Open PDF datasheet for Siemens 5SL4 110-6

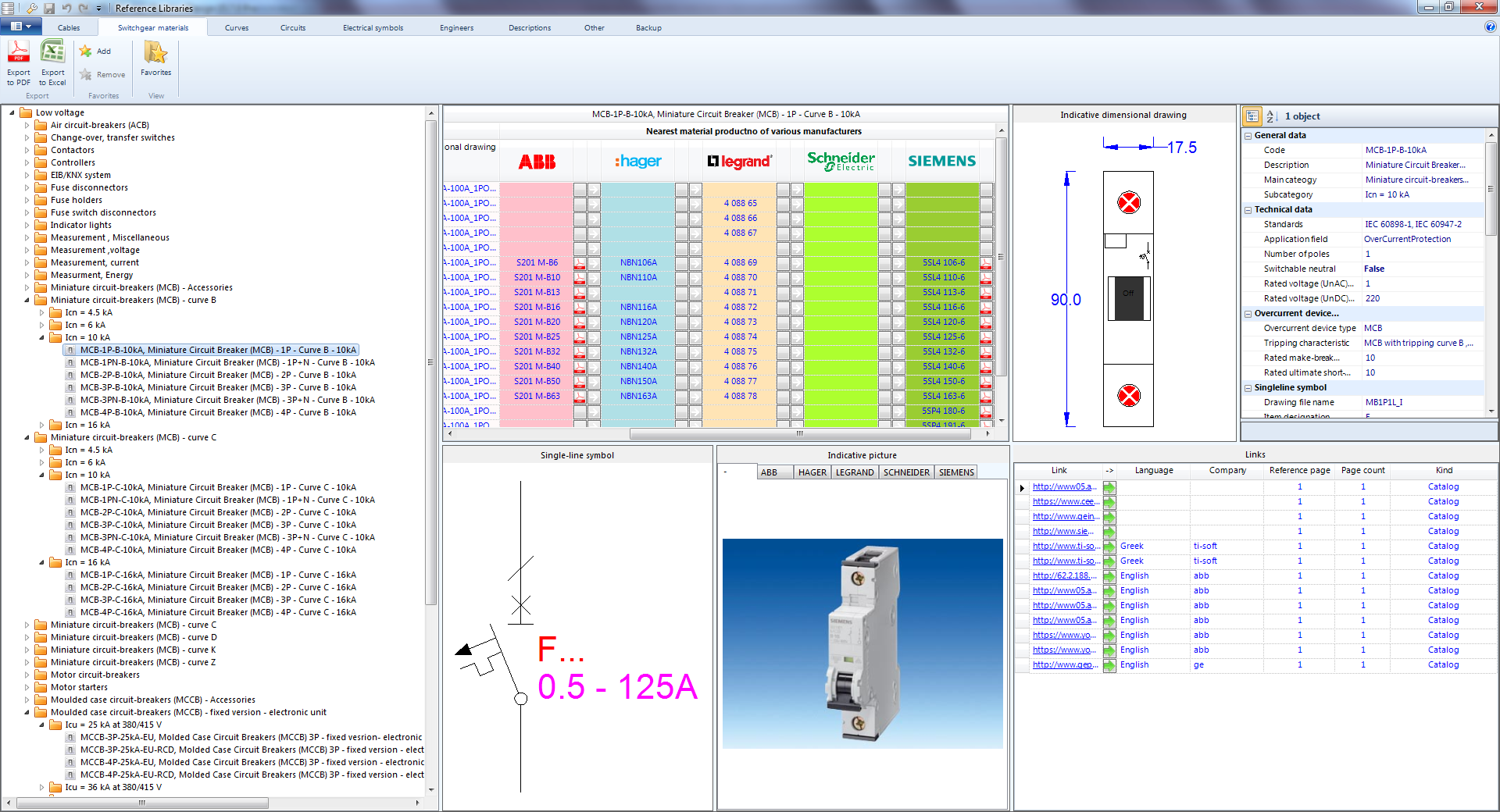[986, 278]
